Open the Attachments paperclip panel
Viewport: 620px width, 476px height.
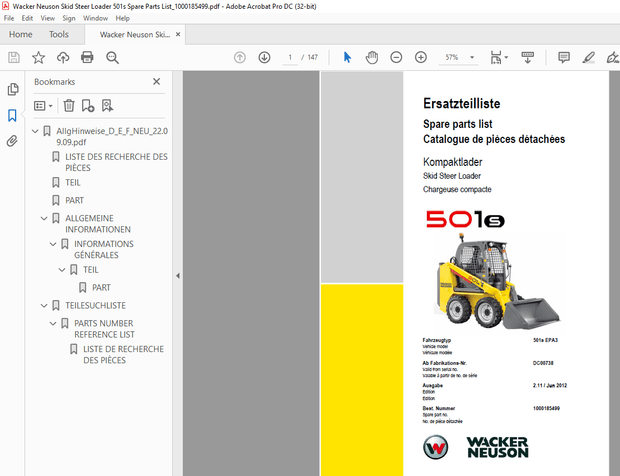point(12,141)
